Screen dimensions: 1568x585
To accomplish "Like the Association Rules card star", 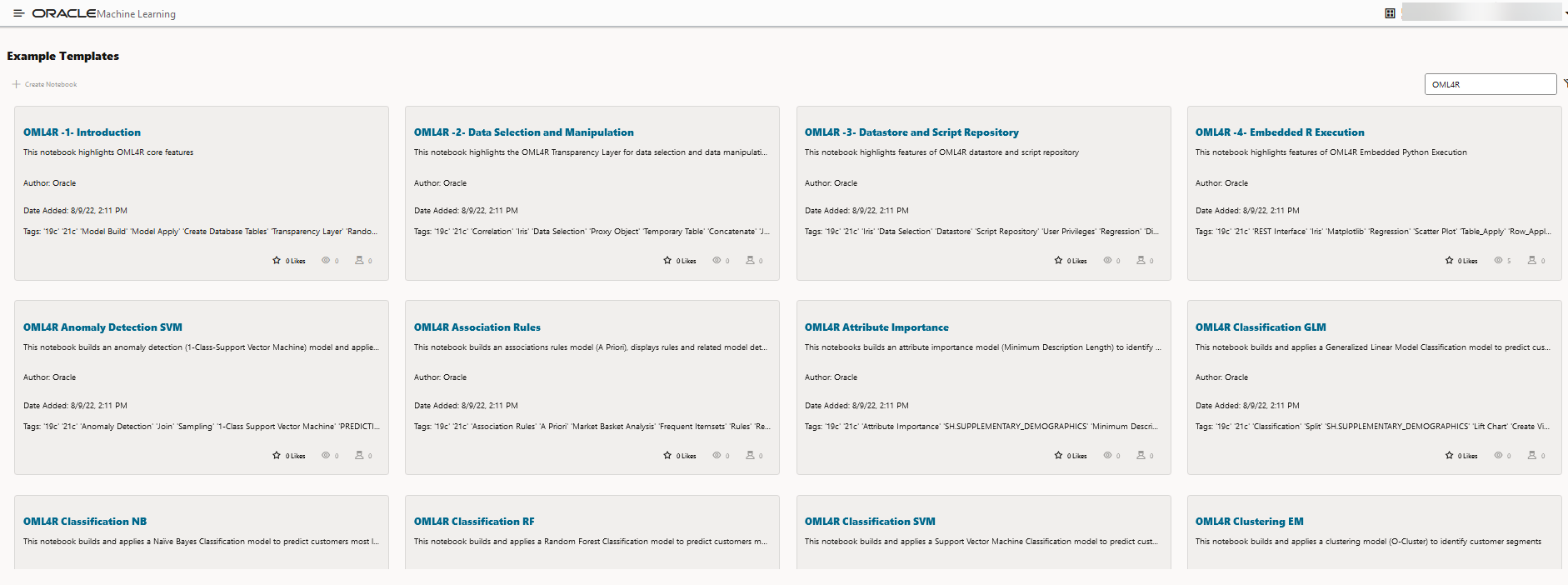I will click(667, 456).
